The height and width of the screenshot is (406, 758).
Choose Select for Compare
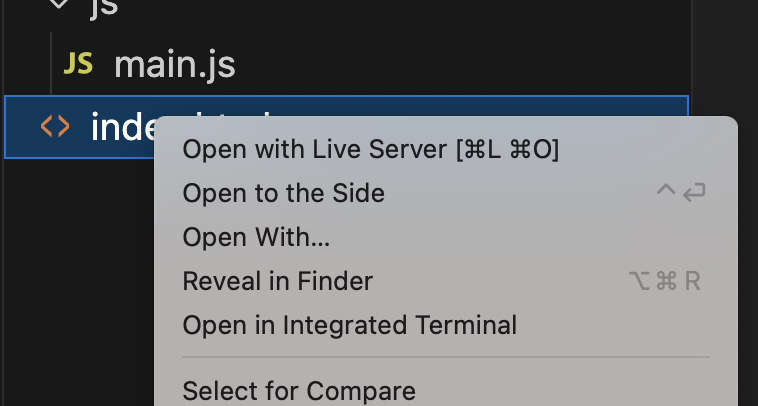point(298,390)
